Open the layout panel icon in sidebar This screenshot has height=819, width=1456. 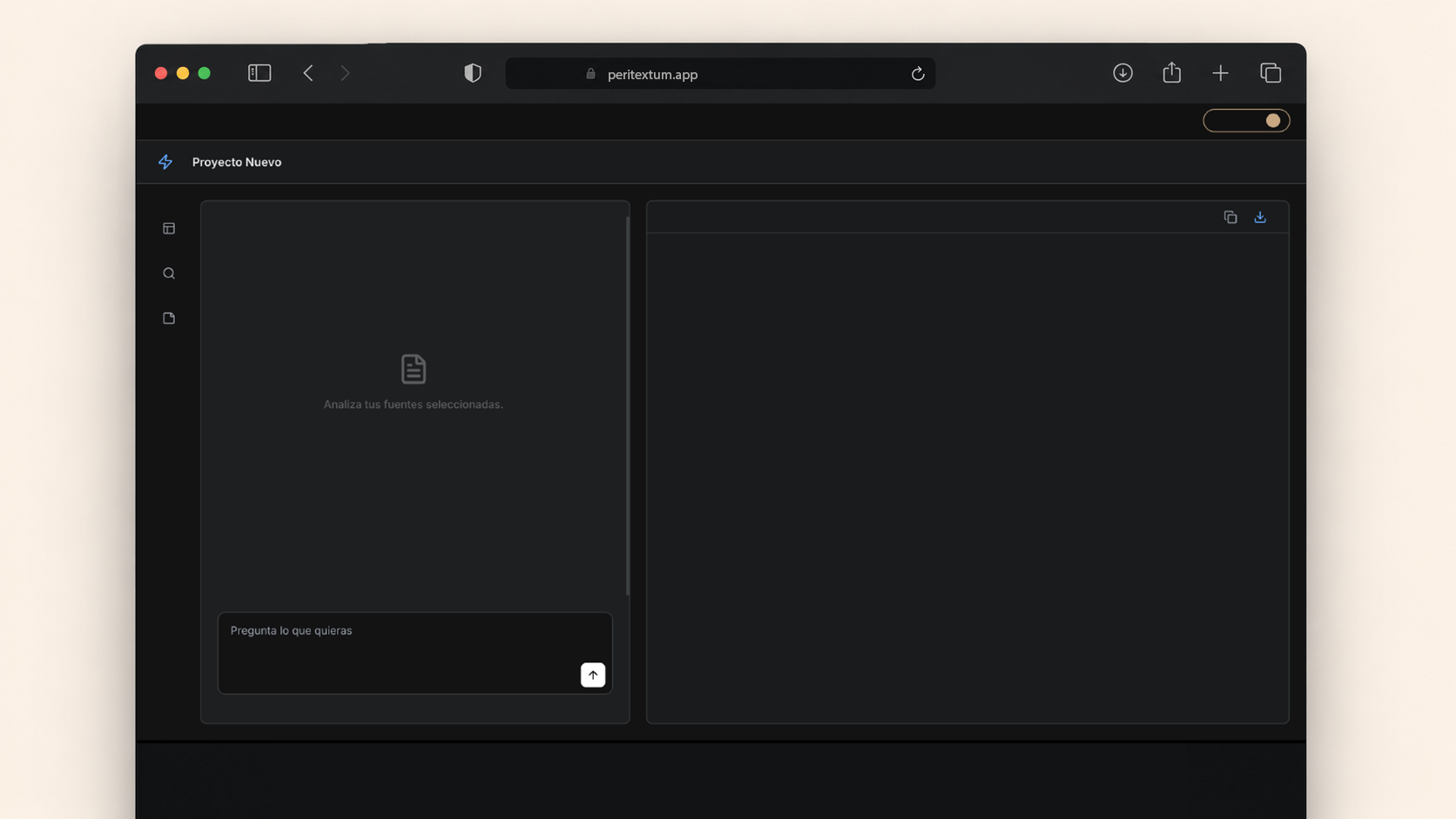[169, 228]
